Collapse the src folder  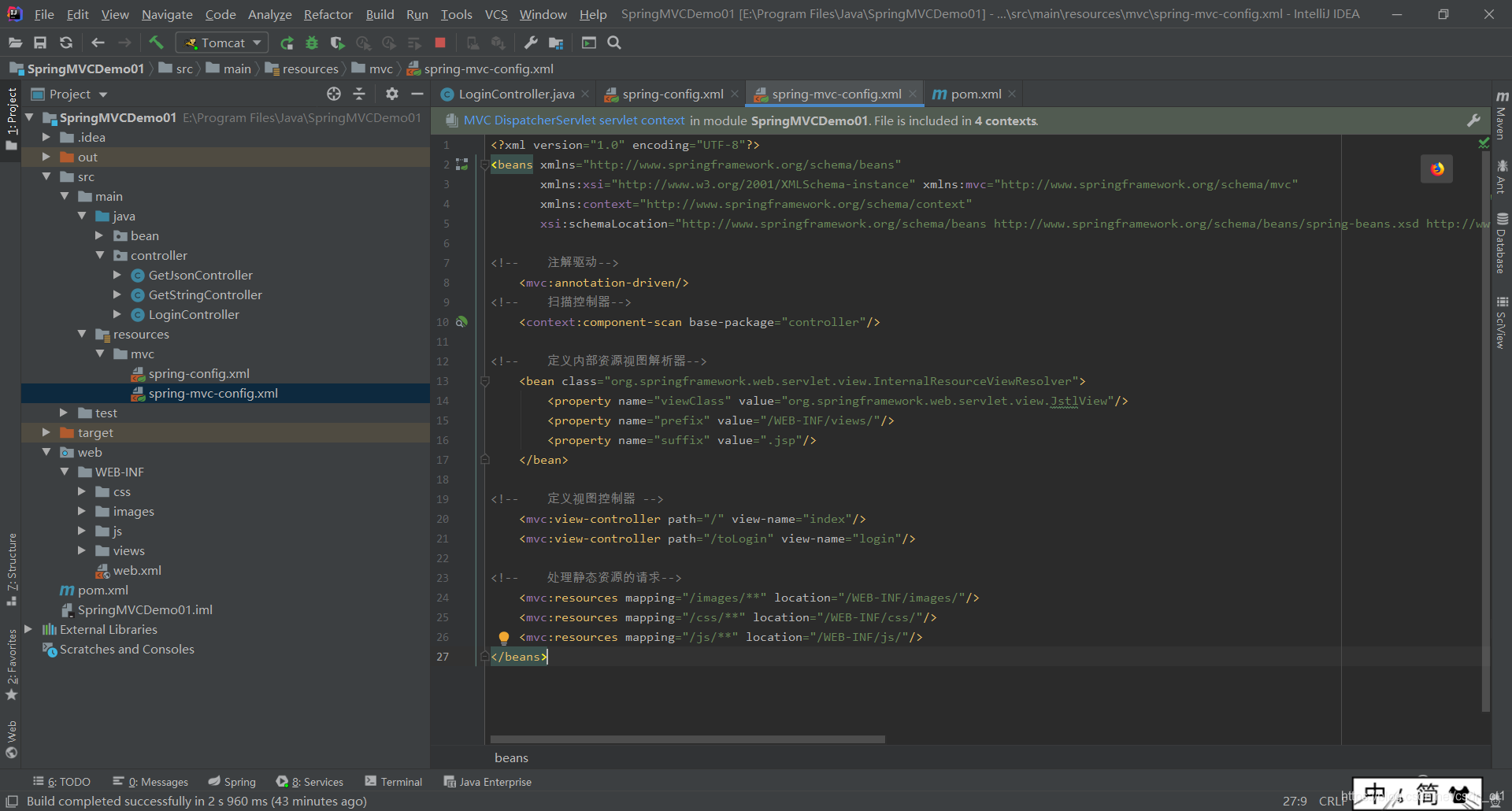46,176
